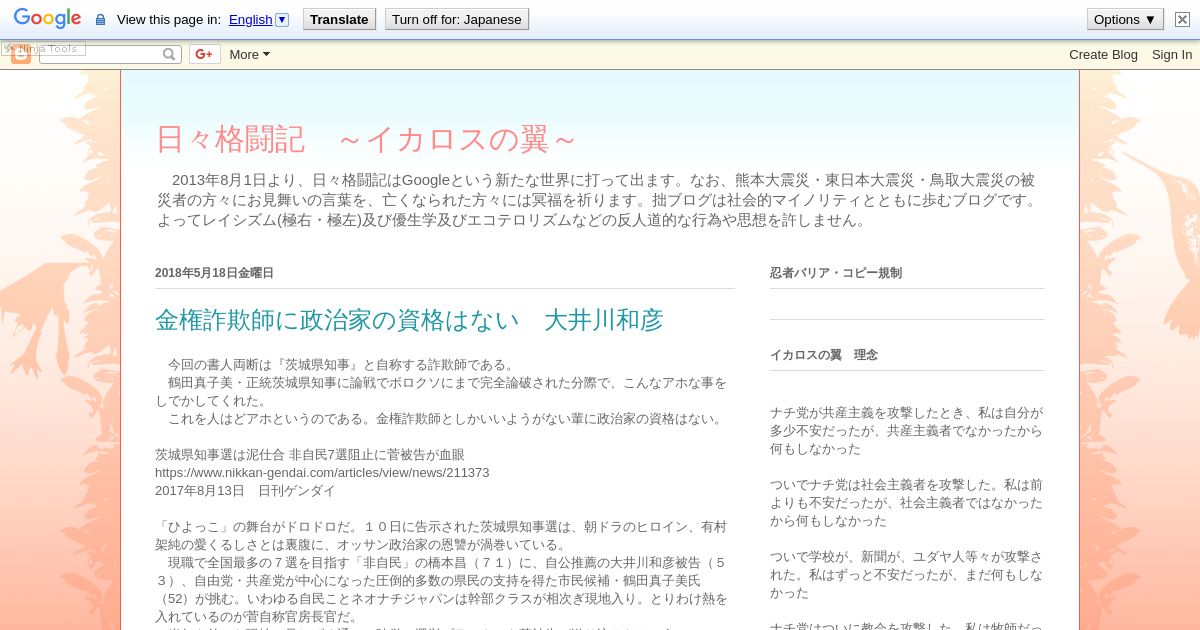Click the Google logo in translate bar

47,19
